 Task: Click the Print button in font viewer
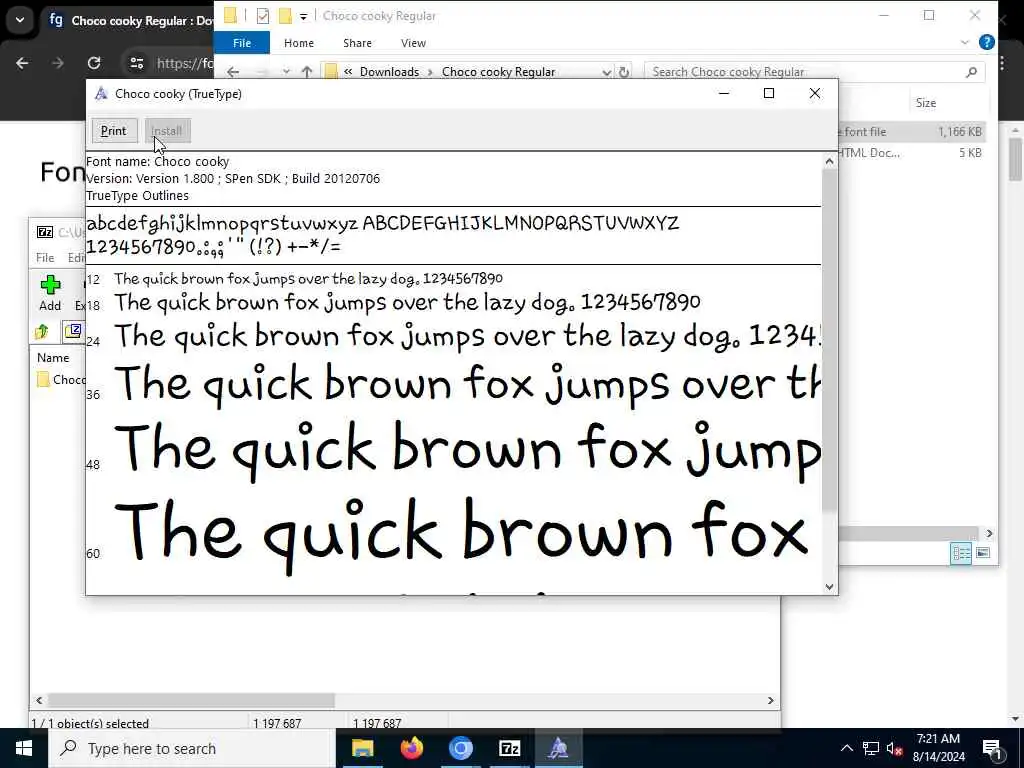[114, 131]
